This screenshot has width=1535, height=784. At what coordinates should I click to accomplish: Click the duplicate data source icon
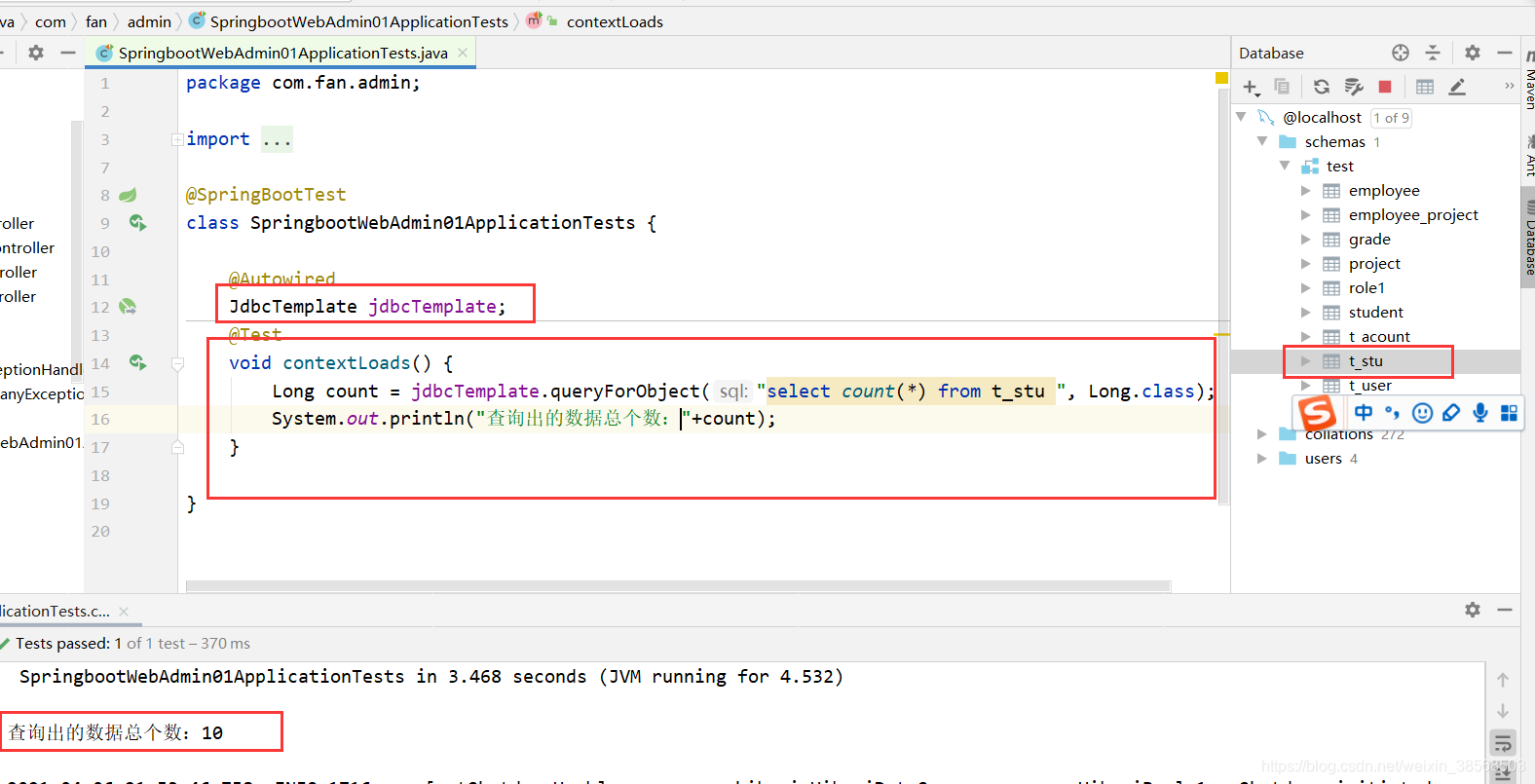(x=1282, y=87)
